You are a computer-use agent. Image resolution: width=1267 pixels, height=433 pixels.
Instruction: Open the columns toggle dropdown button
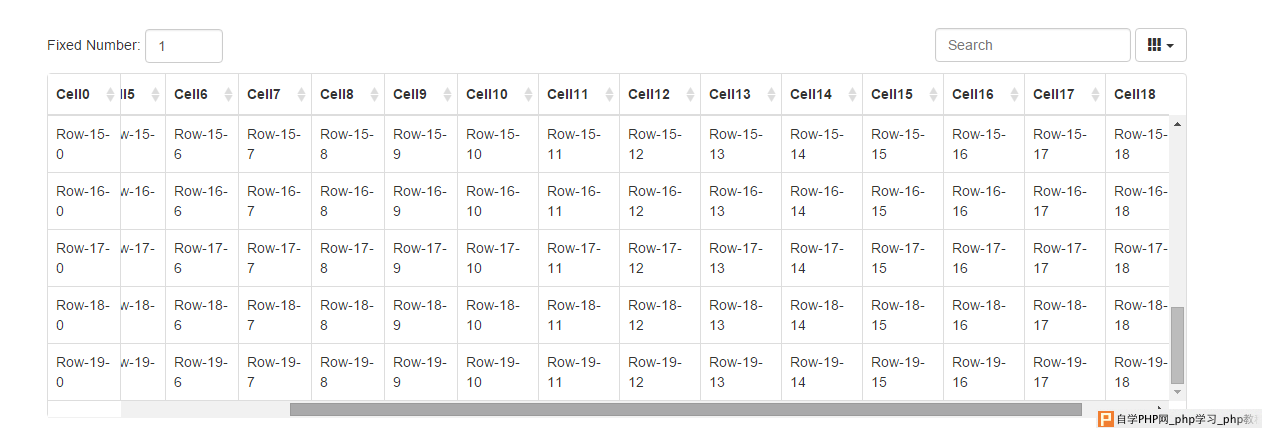pos(1160,45)
